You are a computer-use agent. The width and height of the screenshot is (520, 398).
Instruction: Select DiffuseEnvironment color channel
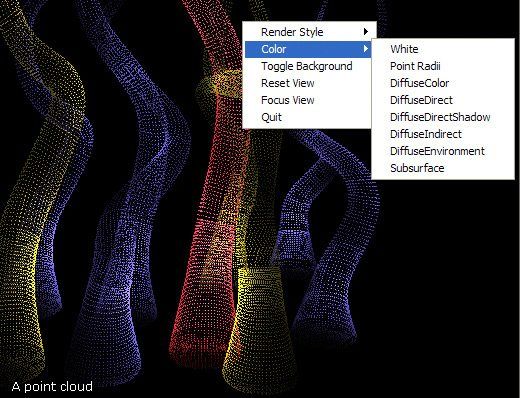[x=443, y=151]
